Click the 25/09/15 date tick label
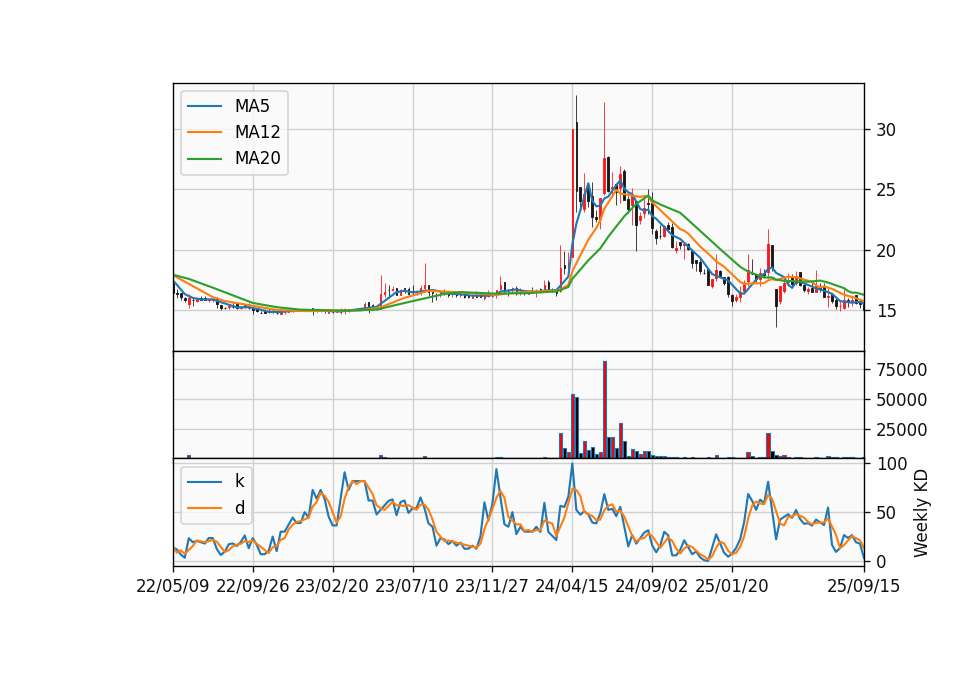Image resolution: width=960 pixels, height=690 pixels. 864,586
